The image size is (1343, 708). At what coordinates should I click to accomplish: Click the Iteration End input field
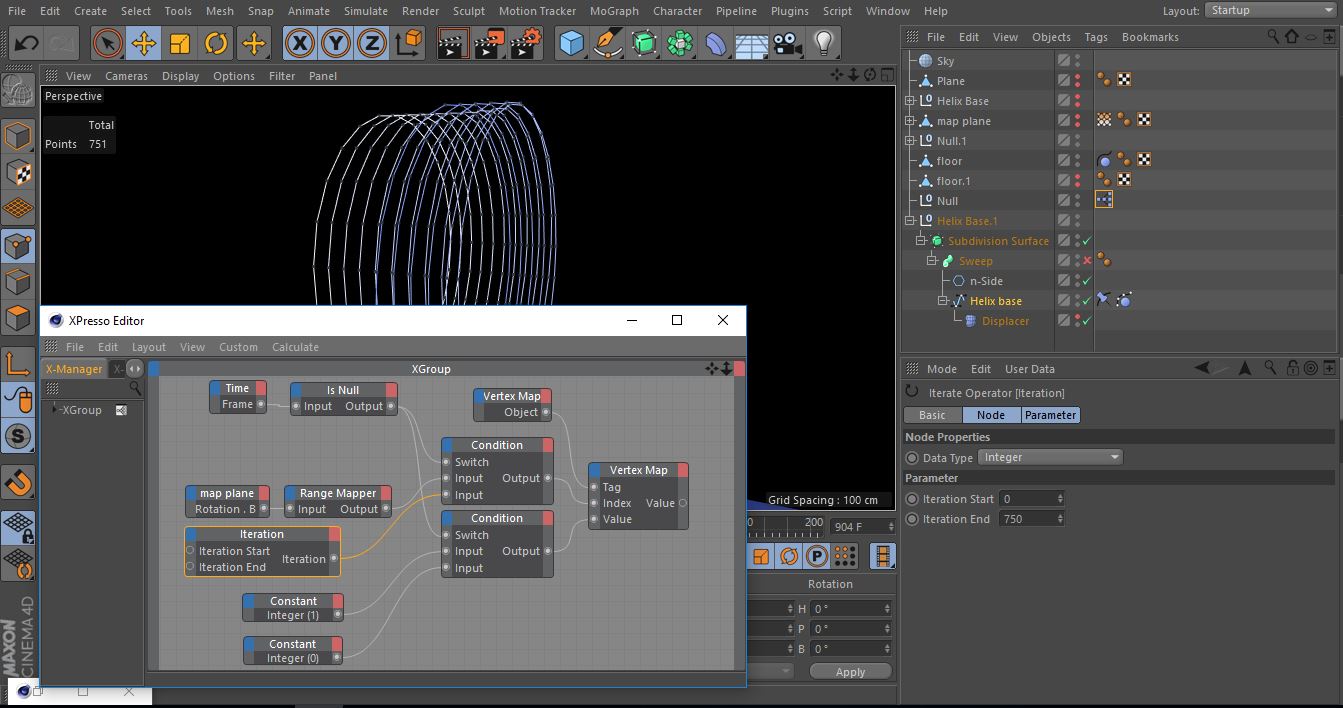click(1027, 519)
